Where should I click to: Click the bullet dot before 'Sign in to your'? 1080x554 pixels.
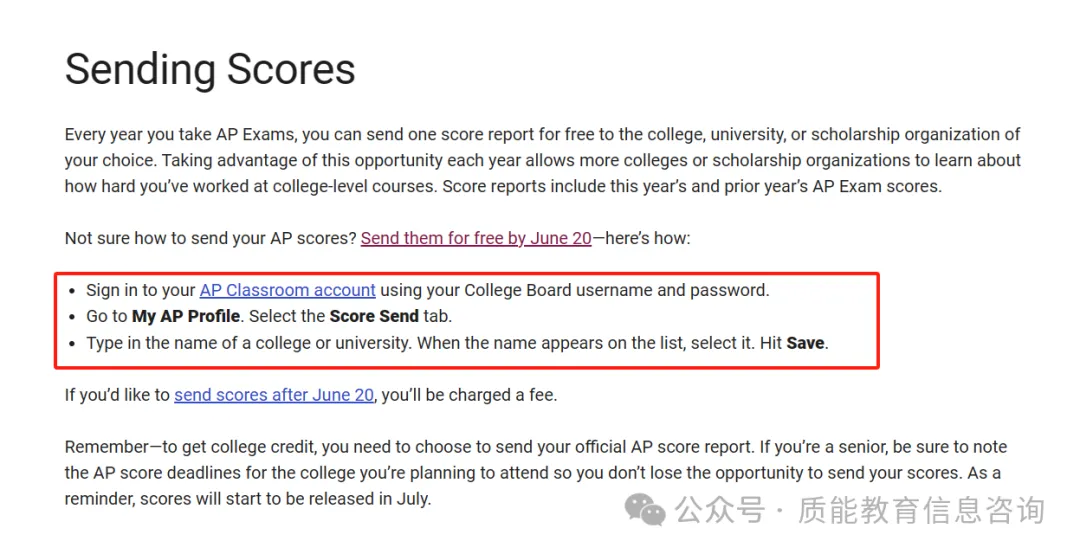point(72,291)
